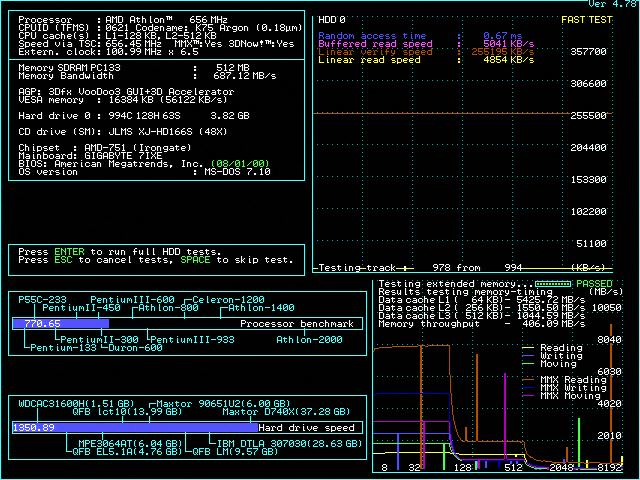The height and width of the screenshot is (480, 640).
Task: Click the yellow Reading legend entry
Action: pos(552,348)
